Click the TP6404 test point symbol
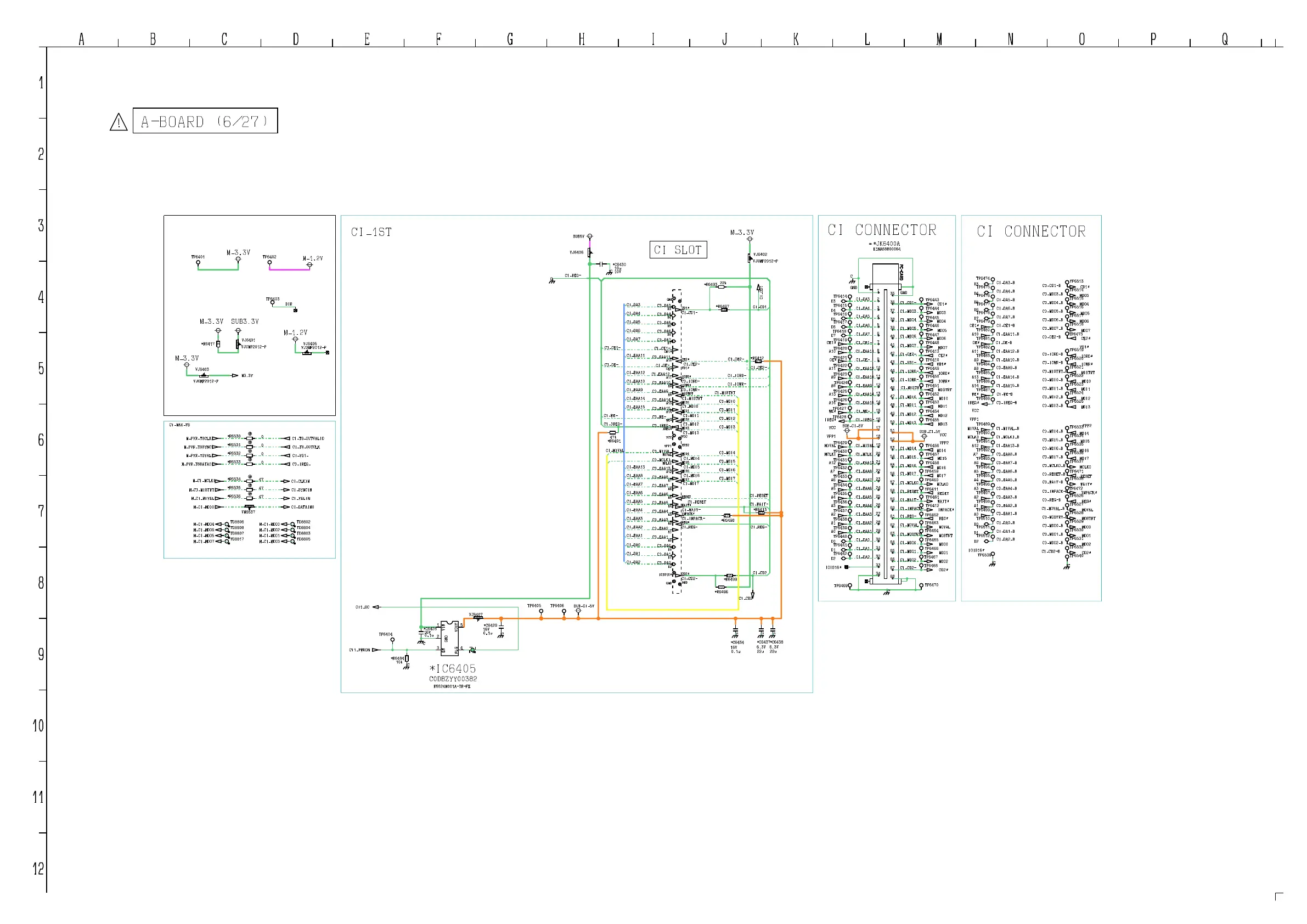Image resolution: width=1307 pixels, height=924 pixels. (392, 640)
